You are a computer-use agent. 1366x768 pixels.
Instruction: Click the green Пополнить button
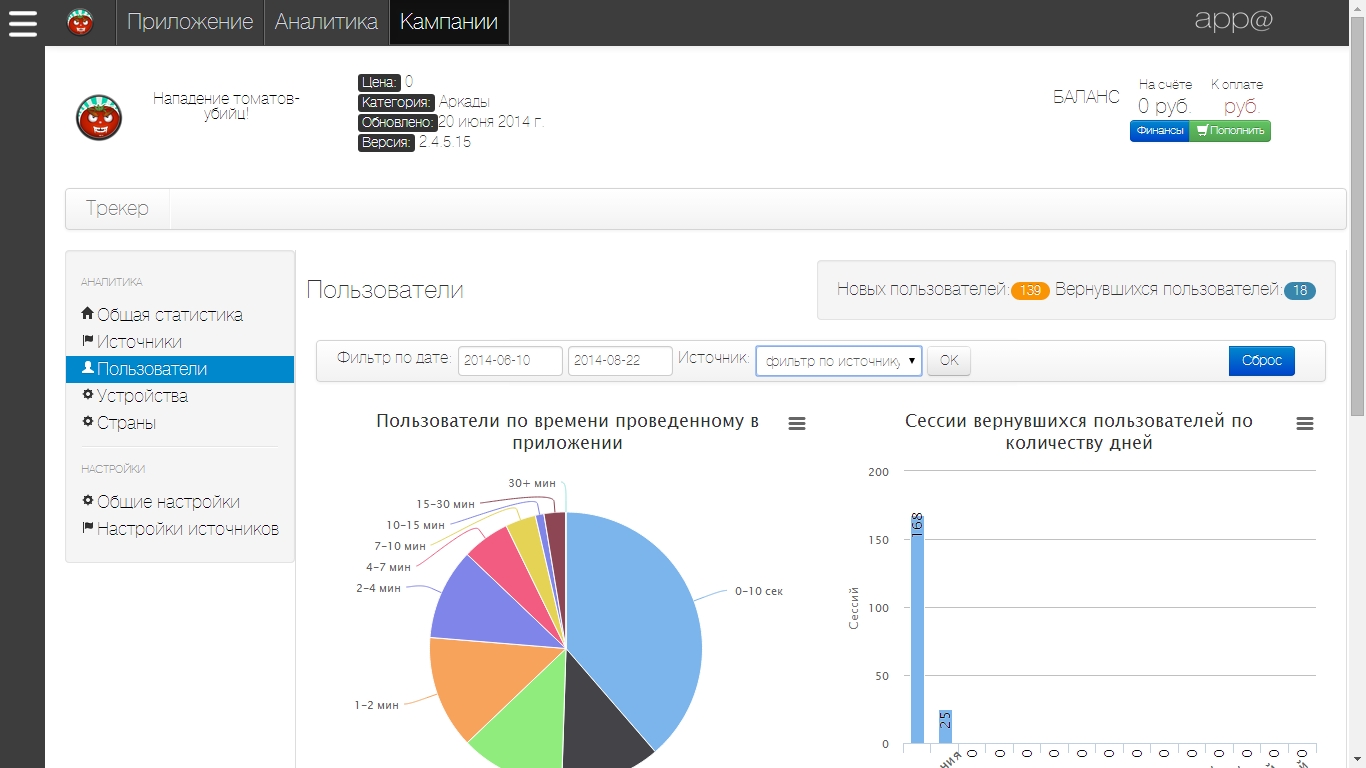click(x=1230, y=131)
